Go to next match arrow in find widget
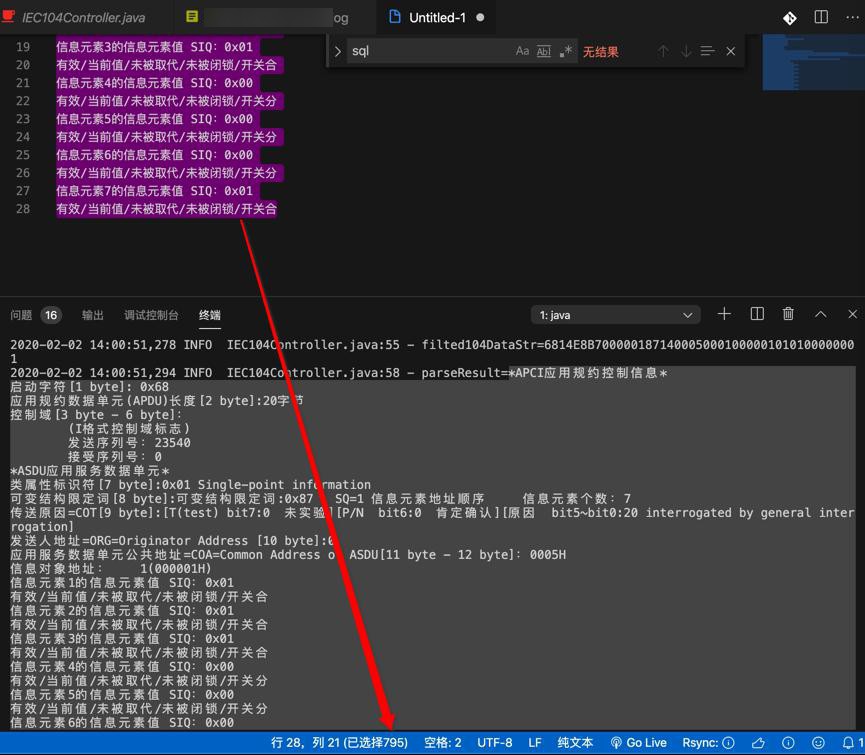 686,51
